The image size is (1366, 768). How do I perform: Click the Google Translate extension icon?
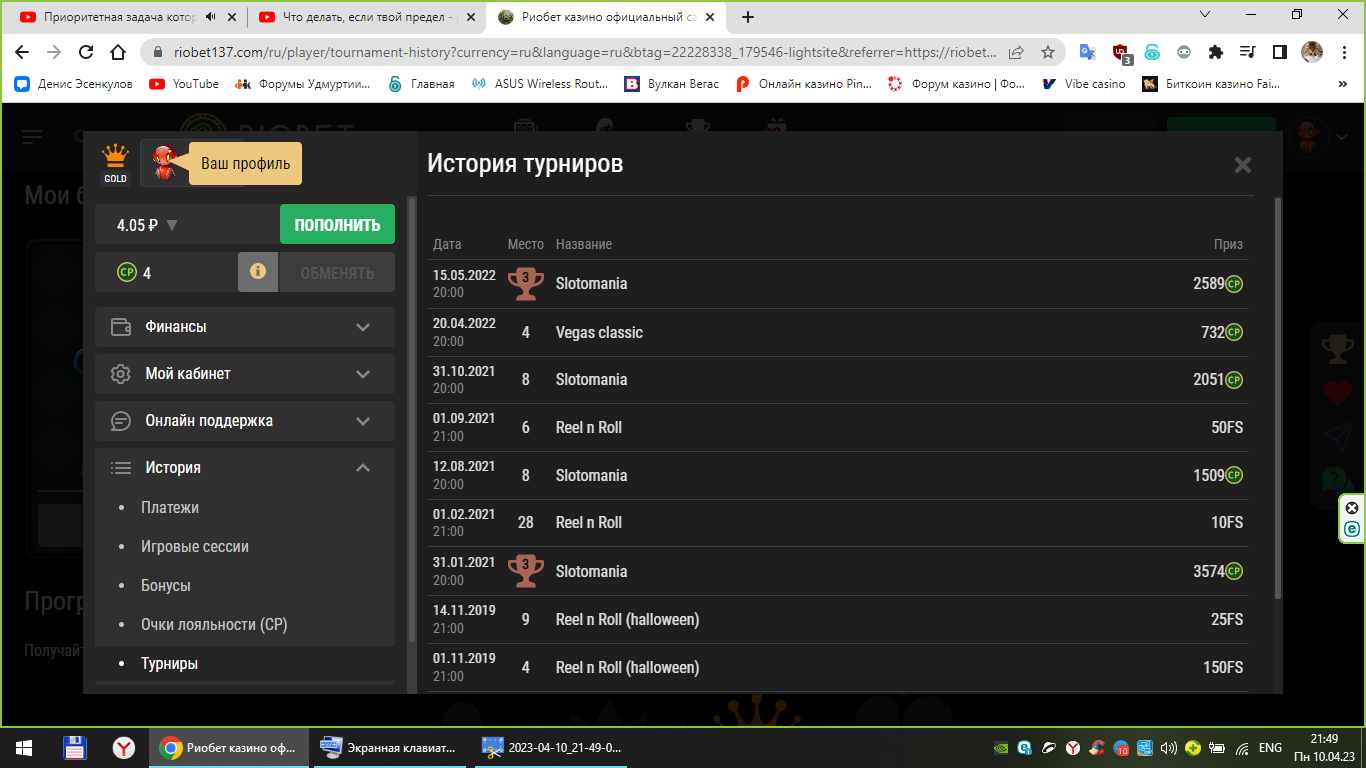pyautogui.click(x=1087, y=52)
